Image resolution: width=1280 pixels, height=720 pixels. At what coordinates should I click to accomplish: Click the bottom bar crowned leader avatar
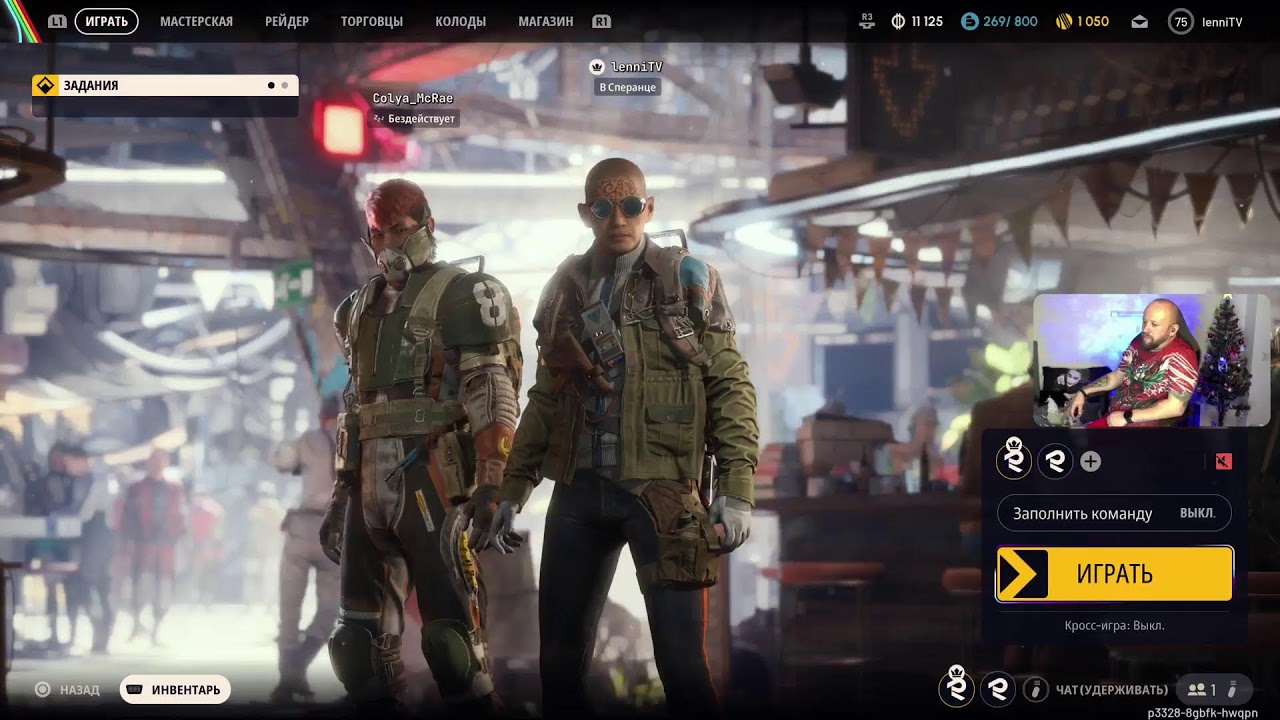(x=956, y=688)
